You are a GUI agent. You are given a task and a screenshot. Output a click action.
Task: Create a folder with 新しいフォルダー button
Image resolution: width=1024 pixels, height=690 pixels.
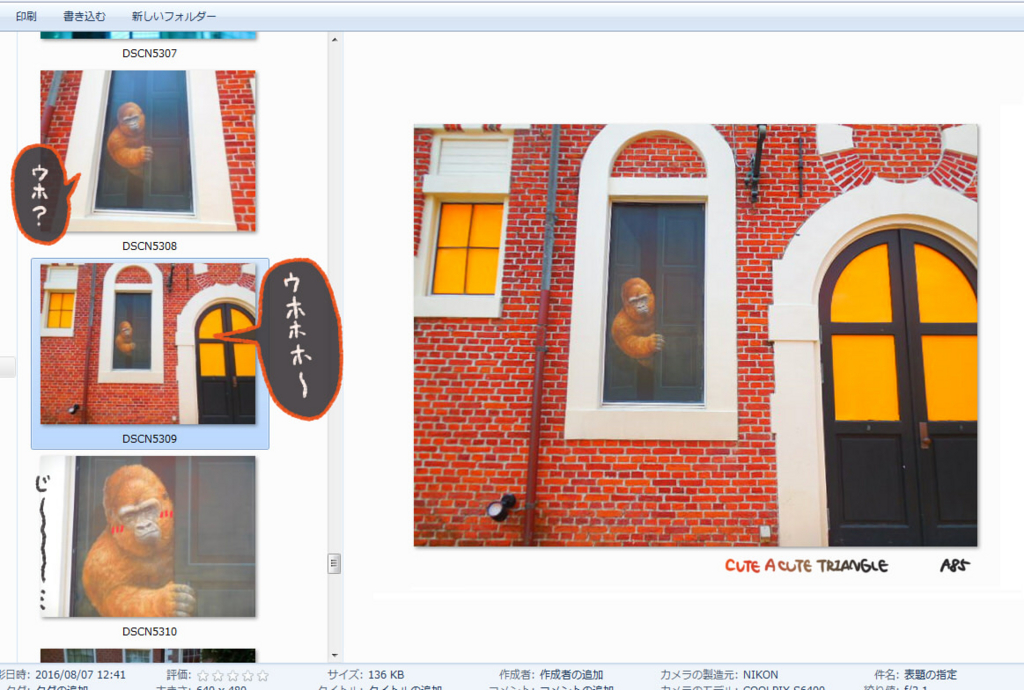[x=174, y=16]
